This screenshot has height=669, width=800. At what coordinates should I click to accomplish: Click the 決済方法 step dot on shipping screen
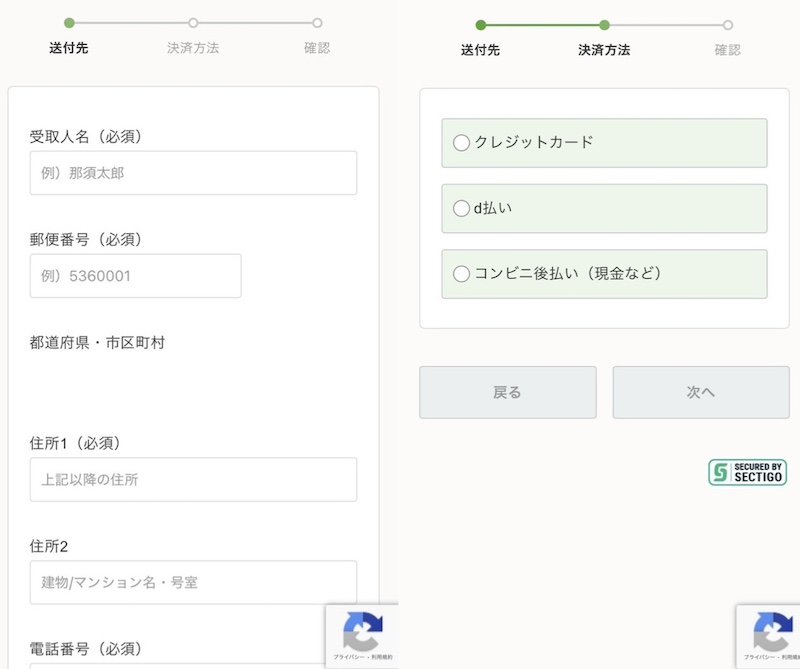pos(193,22)
